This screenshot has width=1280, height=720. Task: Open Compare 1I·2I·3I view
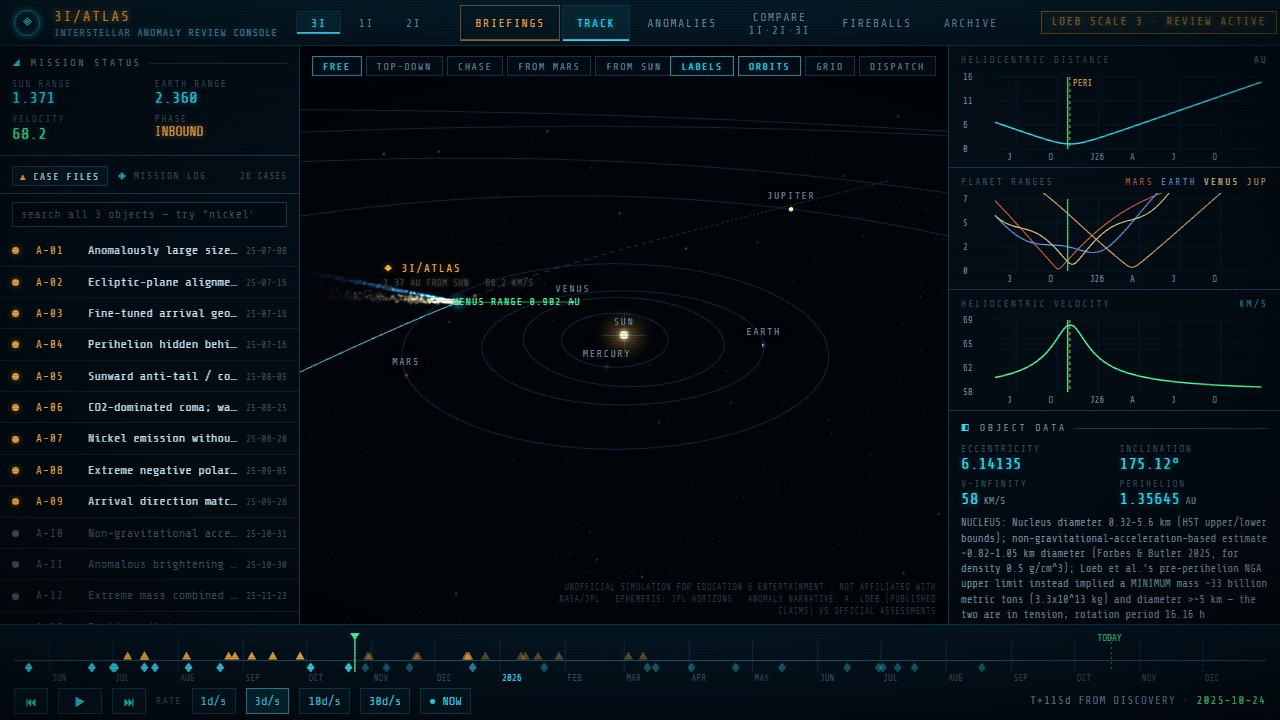point(779,23)
